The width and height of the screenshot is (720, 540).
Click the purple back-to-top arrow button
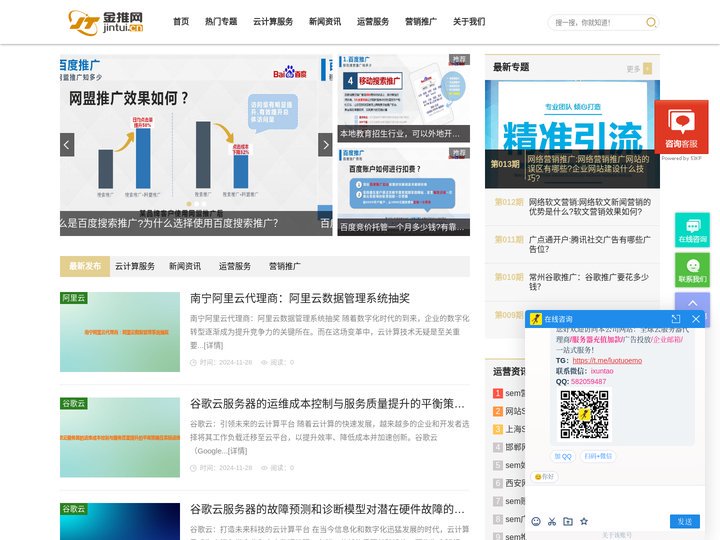coord(692,304)
